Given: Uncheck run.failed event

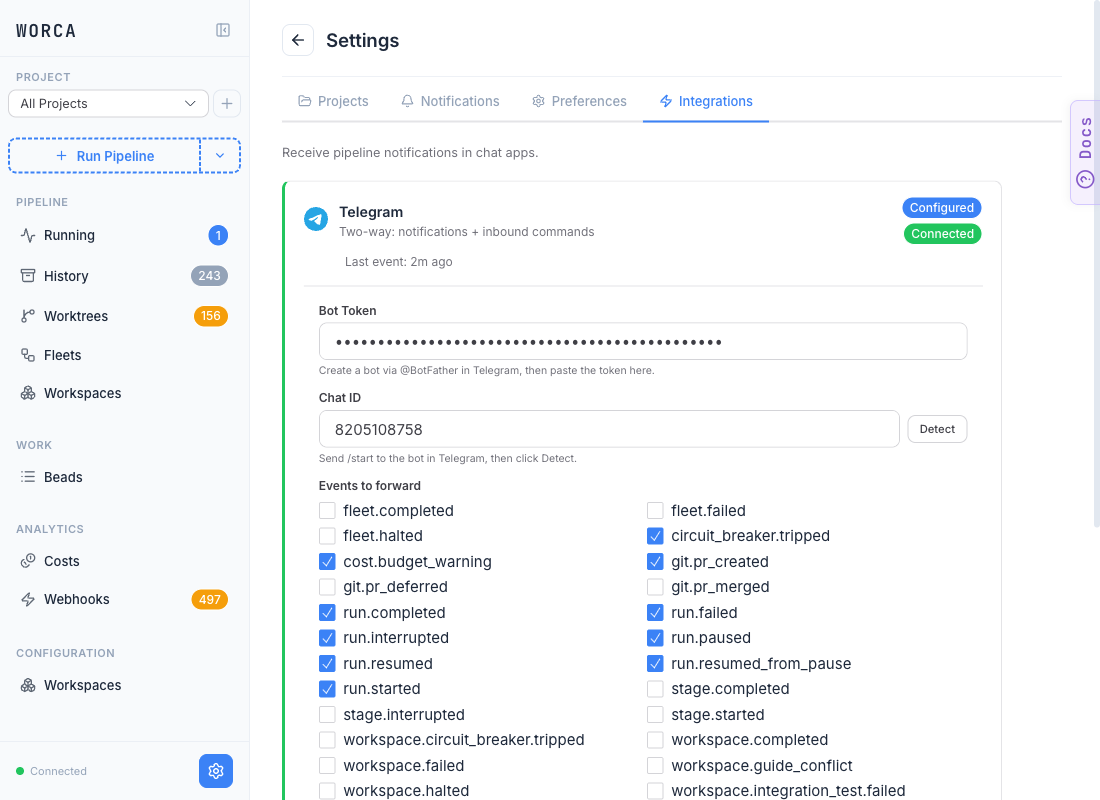Looking at the screenshot, I should click(x=655, y=613).
